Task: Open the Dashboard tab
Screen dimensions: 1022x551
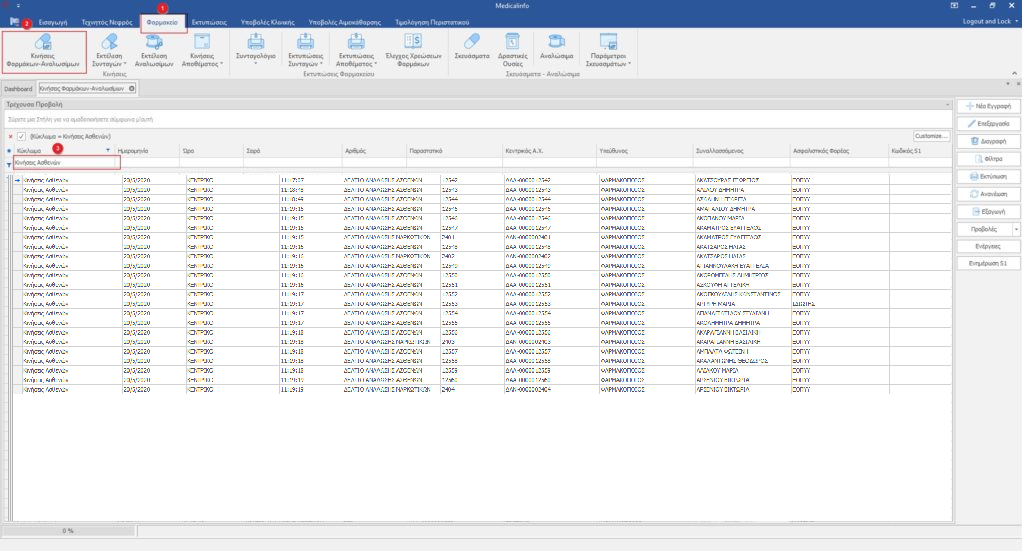Action: point(18,89)
